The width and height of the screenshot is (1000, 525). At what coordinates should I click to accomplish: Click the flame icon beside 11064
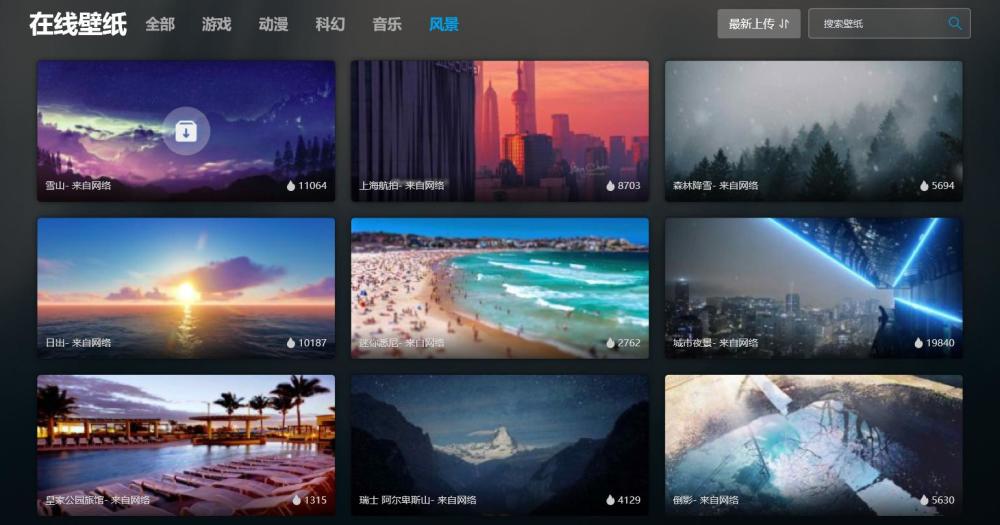coord(291,186)
